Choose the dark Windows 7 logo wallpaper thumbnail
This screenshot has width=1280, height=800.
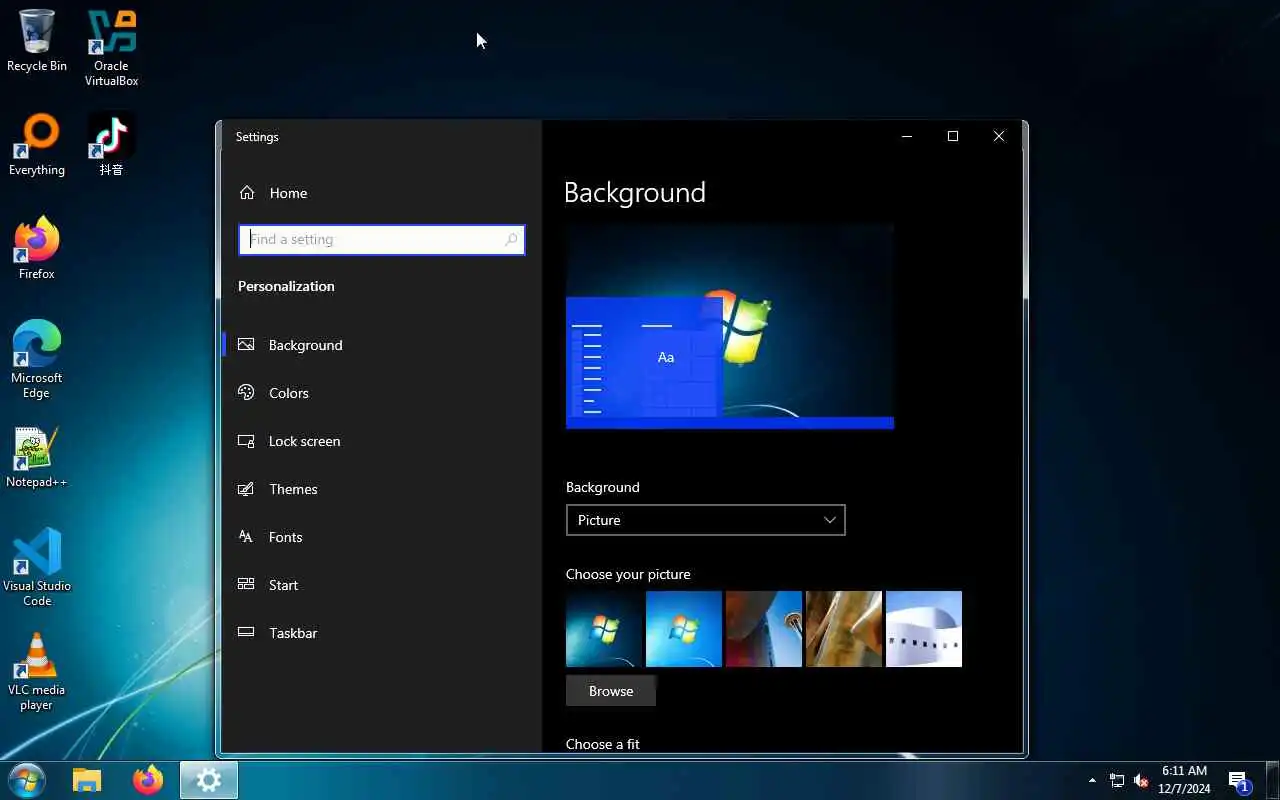click(x=604, y=629)
